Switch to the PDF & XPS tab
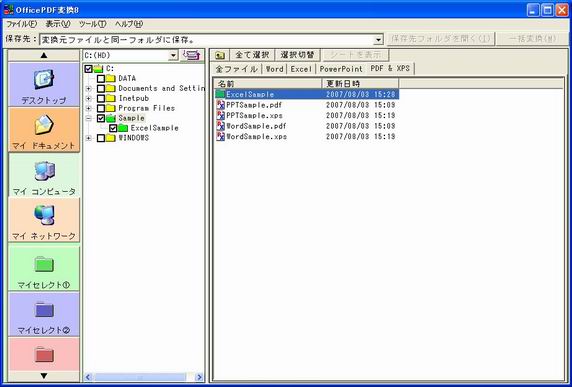This screenshot has width=572, height=387. click(390, 68)
